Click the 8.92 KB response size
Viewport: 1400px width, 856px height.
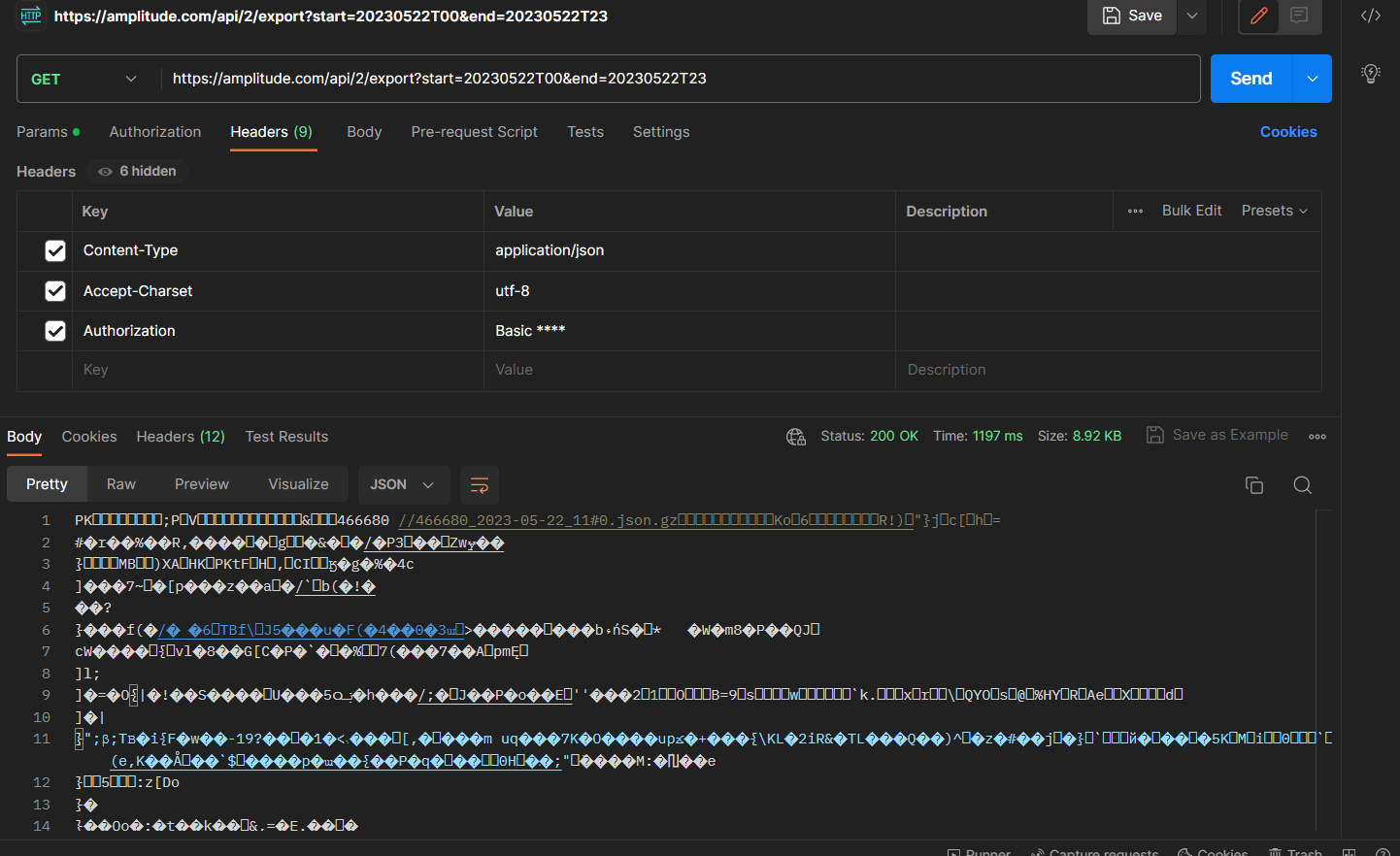(x=1096, y=437)
